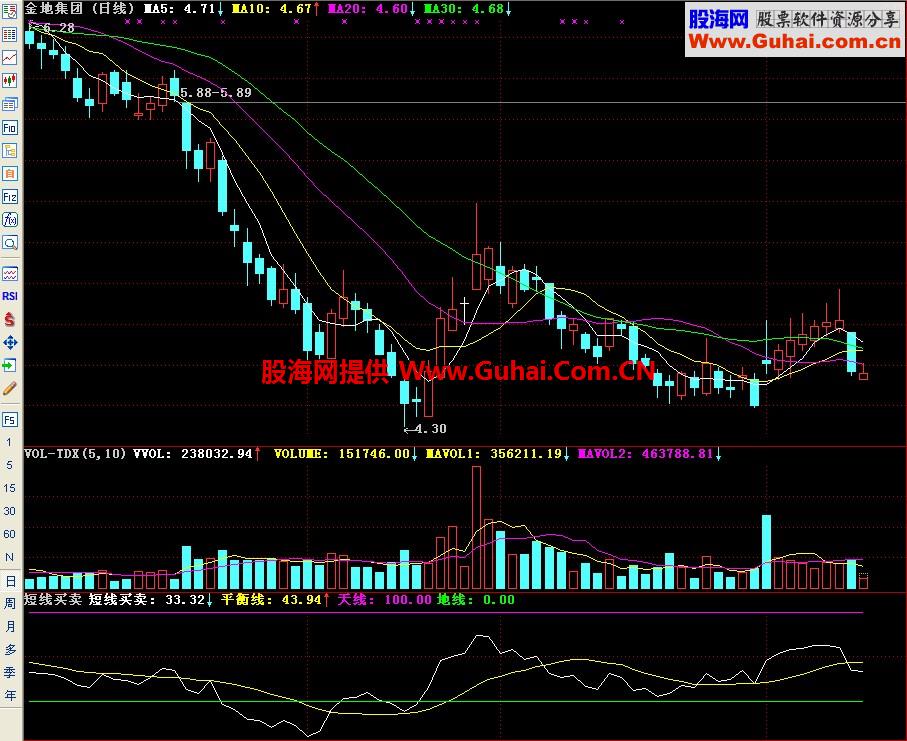Click the MA20: 4.60 indicator label
This screenshot has width=907, height=741.
pos(371,9)
